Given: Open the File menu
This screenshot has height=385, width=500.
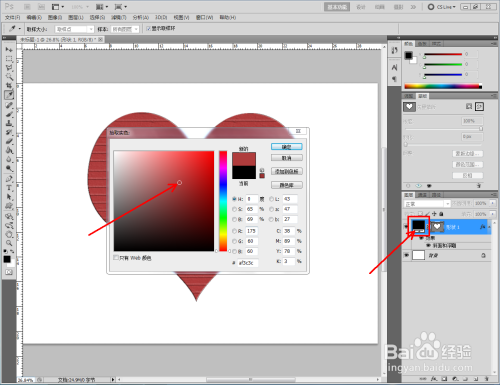Looking at the screenshot, I should point(13,17).
